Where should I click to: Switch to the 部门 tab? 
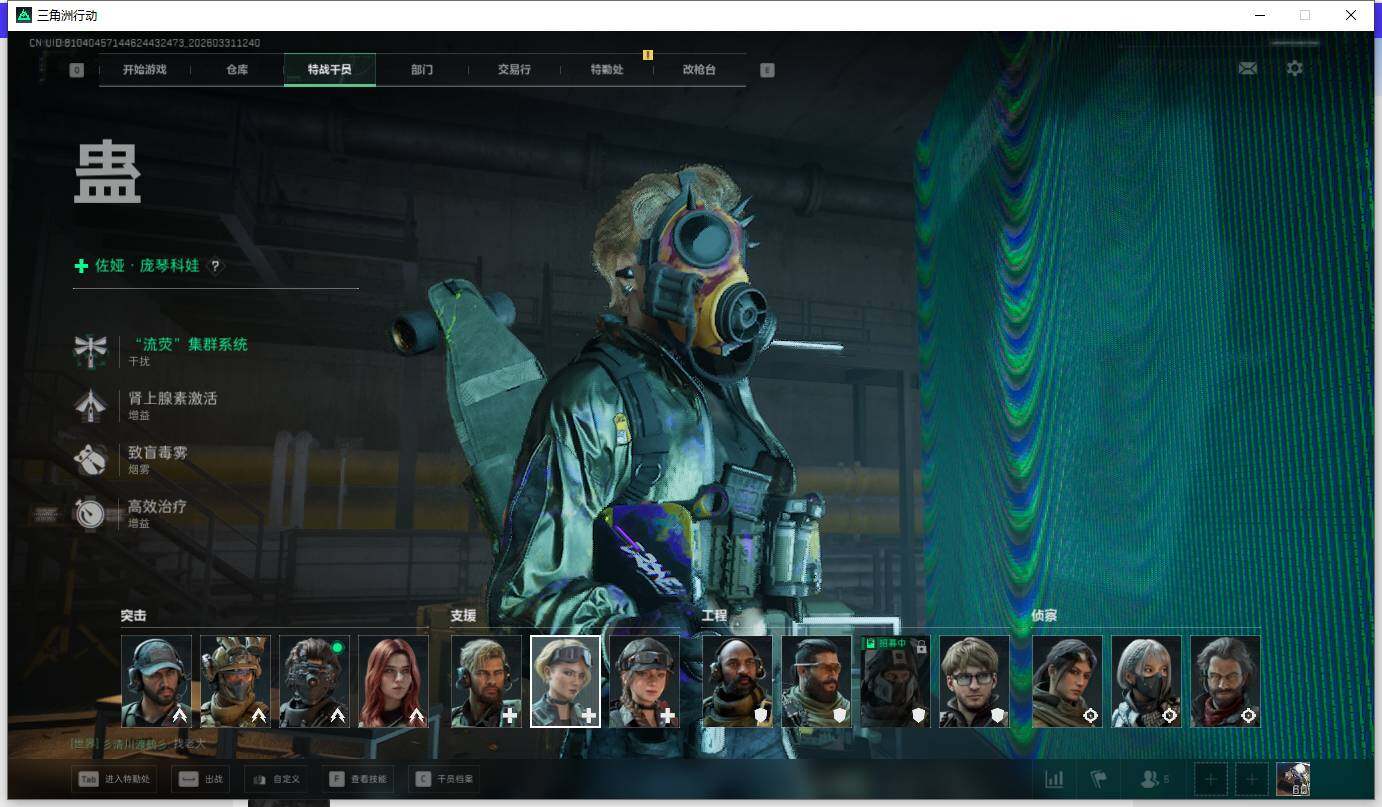422,70
